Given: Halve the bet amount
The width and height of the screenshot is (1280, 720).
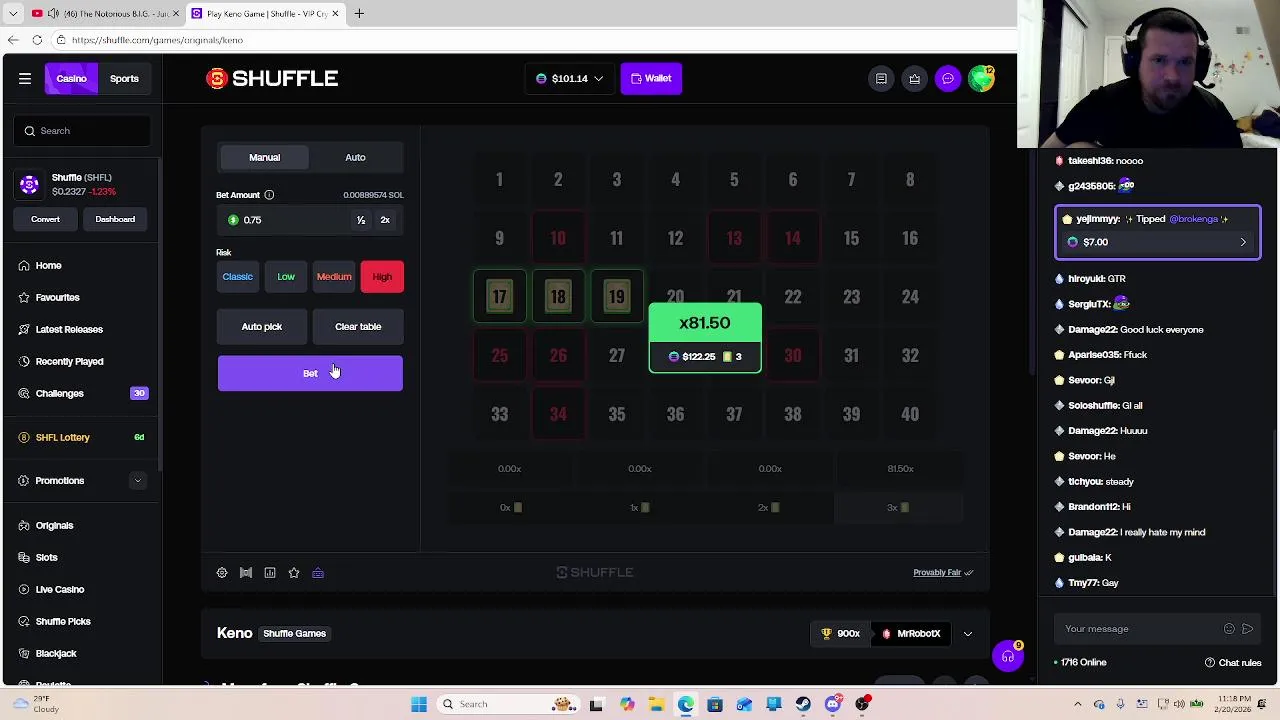Looking at the screenshot, I should point(361,220).
